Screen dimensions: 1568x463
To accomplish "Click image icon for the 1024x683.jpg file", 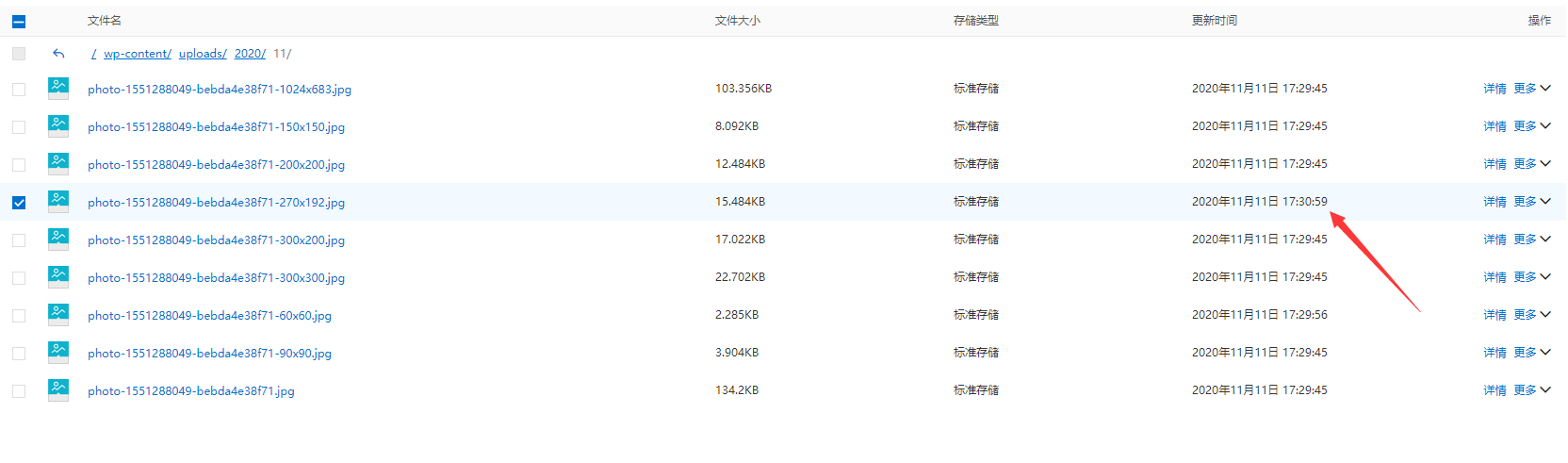I will coord(58,89).
